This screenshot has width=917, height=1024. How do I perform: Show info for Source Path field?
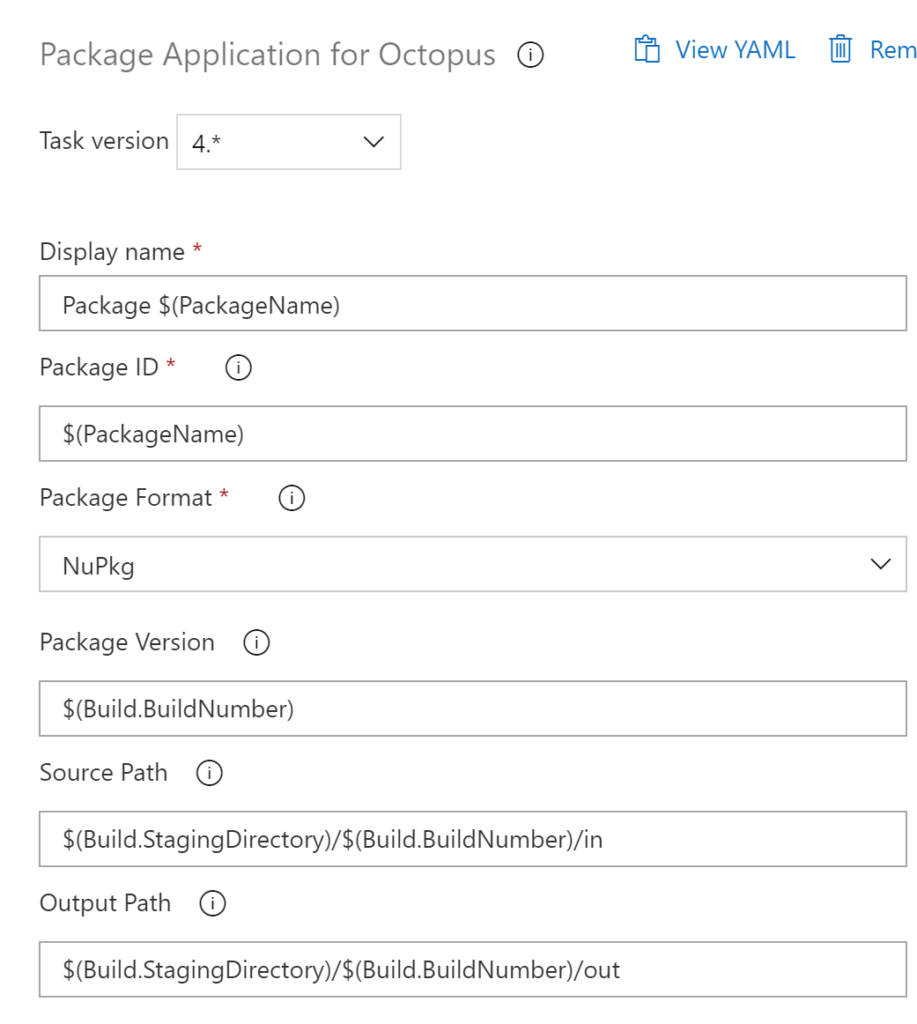tap(210, 773)
